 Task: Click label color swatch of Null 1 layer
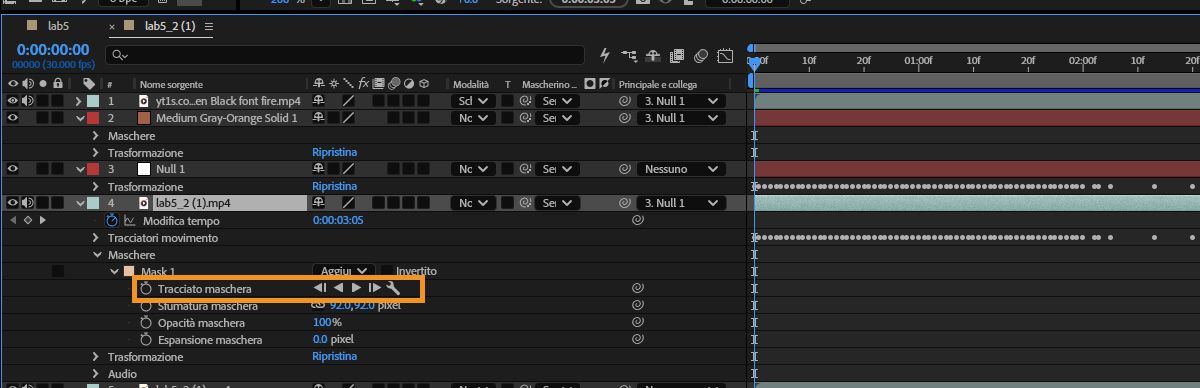point(93,169)
